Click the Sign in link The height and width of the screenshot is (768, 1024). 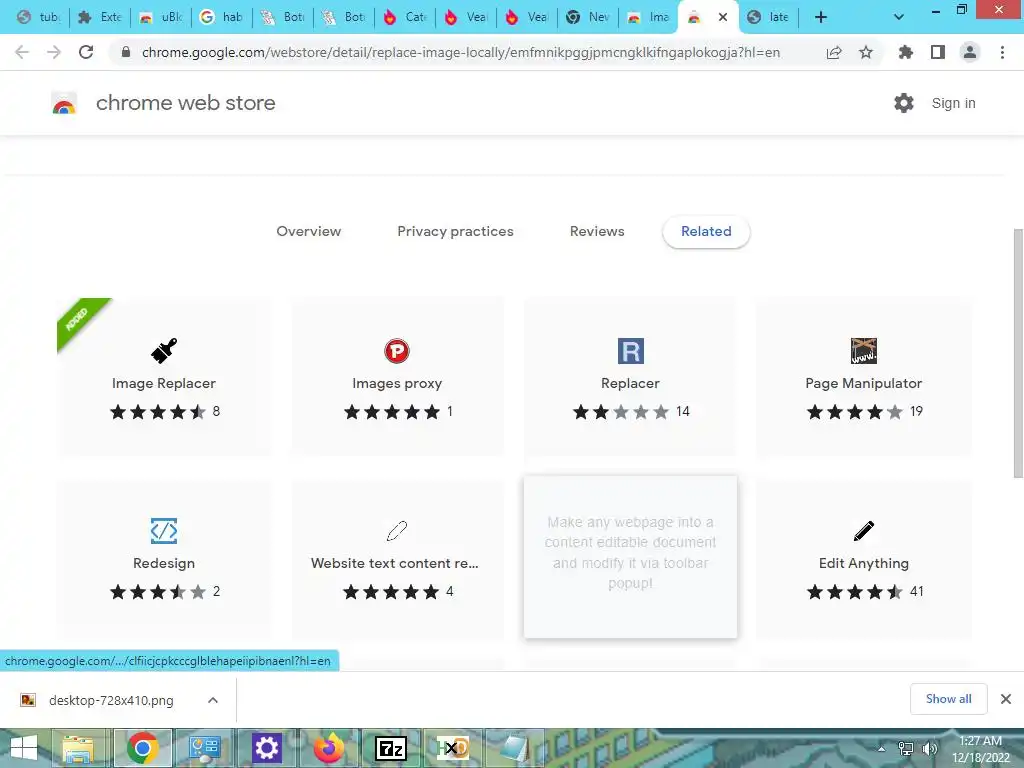pos(953,103)
